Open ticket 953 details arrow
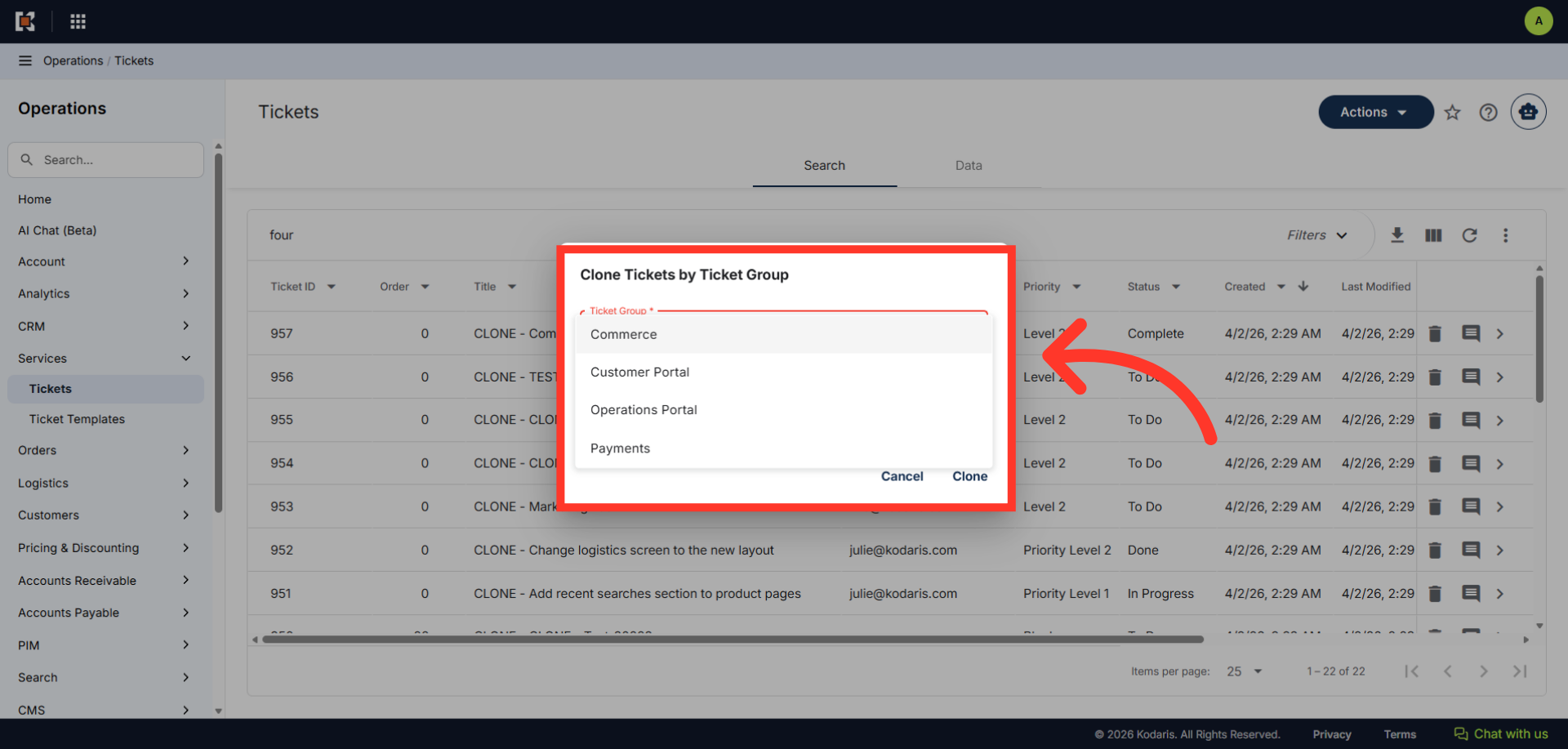Image resolution: width=1568 pixels, height=749 pixels. click(x=1500, y=506)
